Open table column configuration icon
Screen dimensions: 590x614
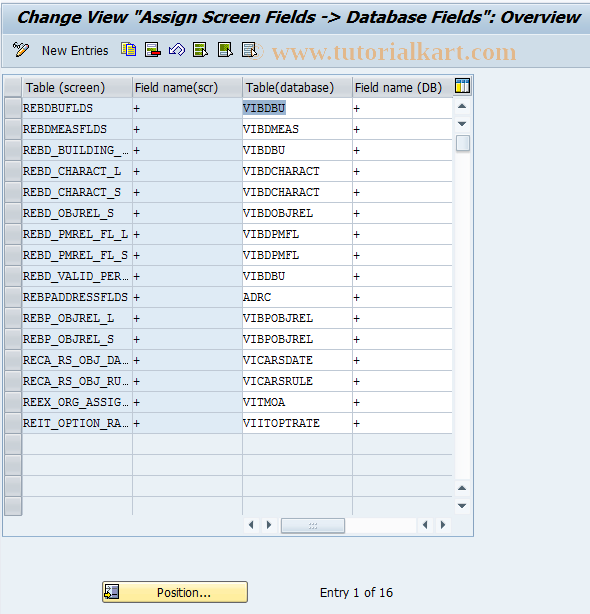462,86
